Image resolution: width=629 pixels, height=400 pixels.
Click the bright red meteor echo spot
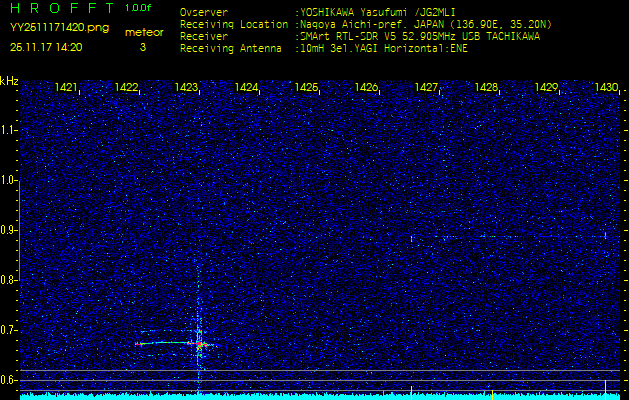point(201,344)
